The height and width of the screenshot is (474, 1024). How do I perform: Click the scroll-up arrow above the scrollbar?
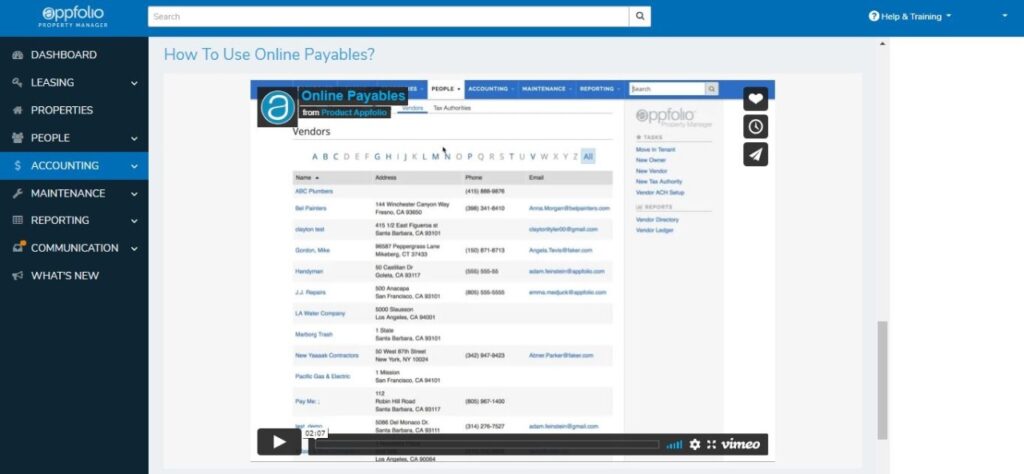click(x=882, y=44)
